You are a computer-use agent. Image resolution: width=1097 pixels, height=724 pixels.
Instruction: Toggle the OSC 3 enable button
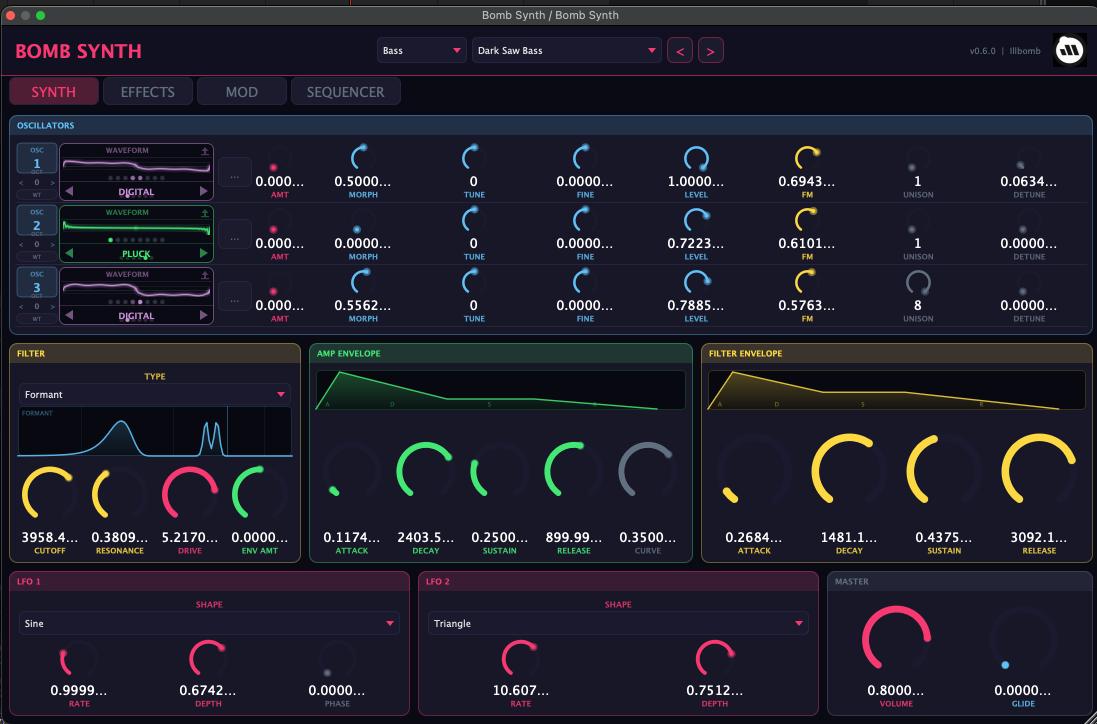click(36, 285)
